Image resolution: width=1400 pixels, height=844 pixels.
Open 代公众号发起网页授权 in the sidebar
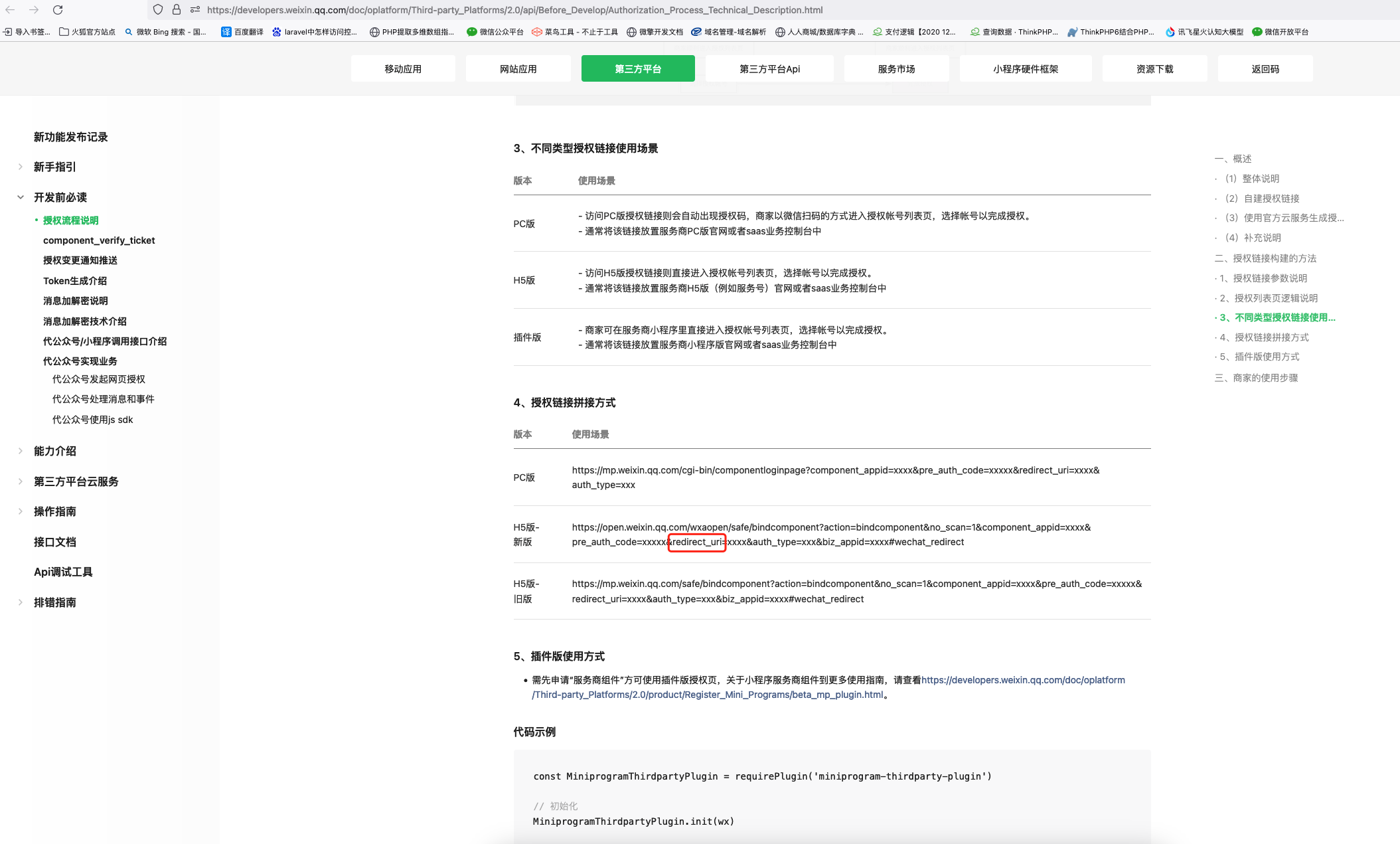pyautogui.click(x=99, y=379)
